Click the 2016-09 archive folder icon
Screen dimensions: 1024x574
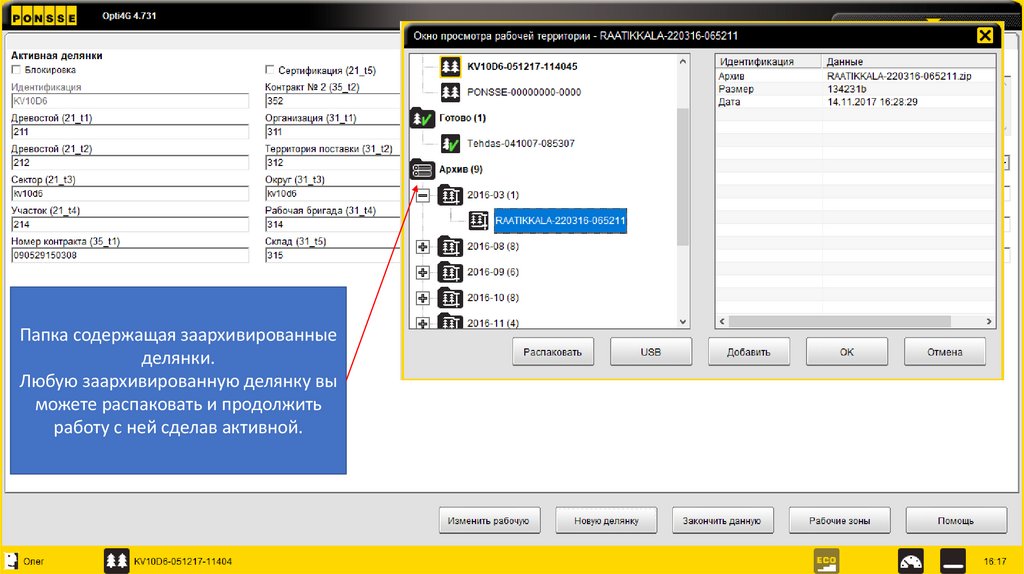pos(450,272)
